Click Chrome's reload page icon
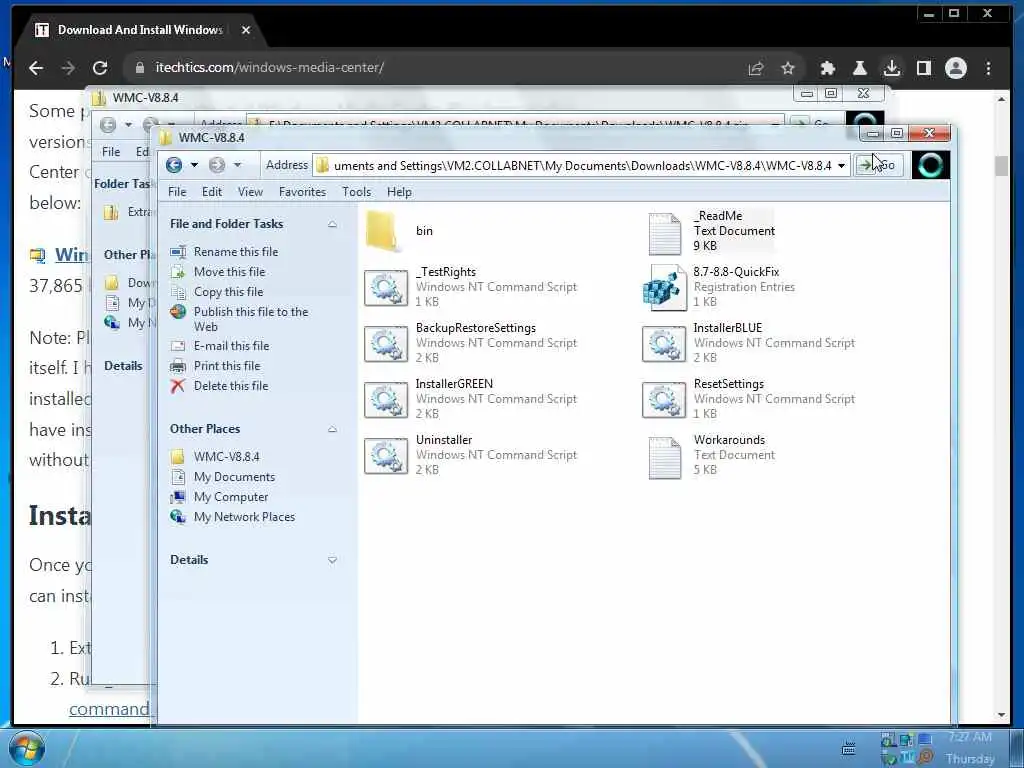Screen dimensions: 1024x768 coord(100,68)
